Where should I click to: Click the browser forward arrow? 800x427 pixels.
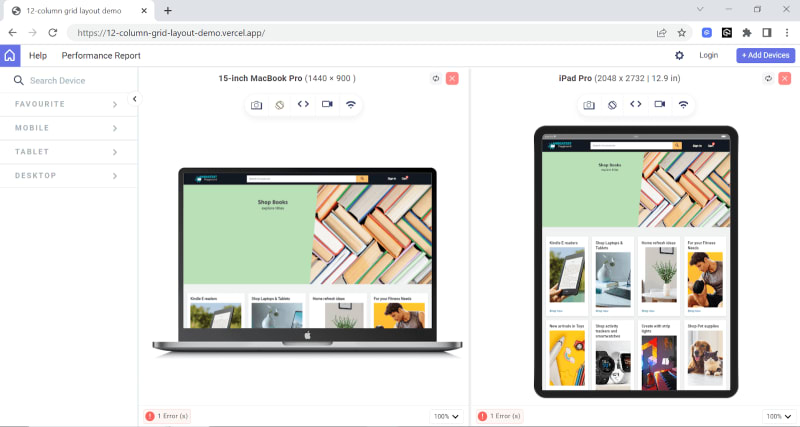32,33
